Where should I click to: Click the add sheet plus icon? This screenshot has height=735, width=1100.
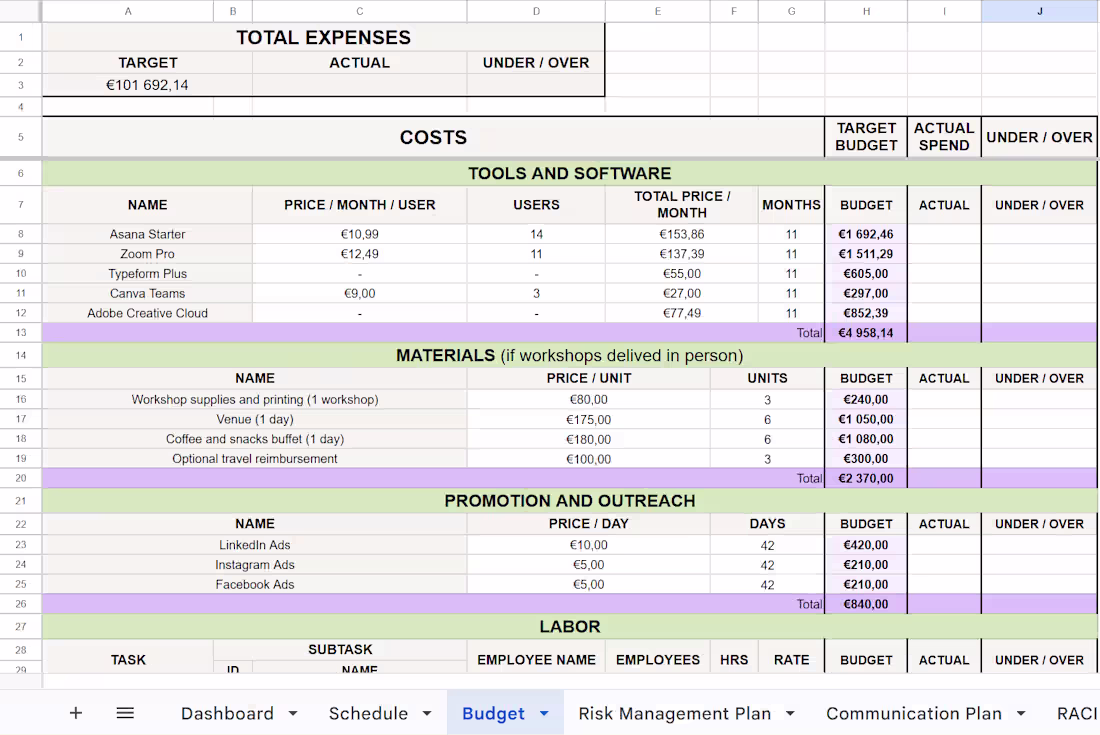[76, 712]
